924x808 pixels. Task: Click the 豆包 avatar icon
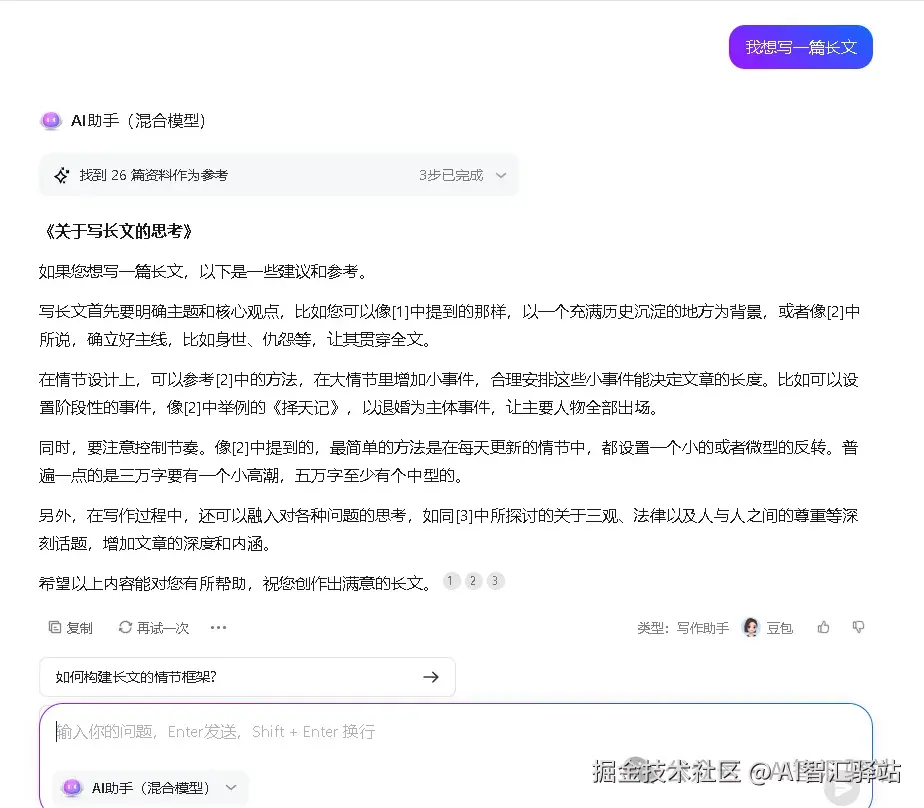(x=750, y=627)
